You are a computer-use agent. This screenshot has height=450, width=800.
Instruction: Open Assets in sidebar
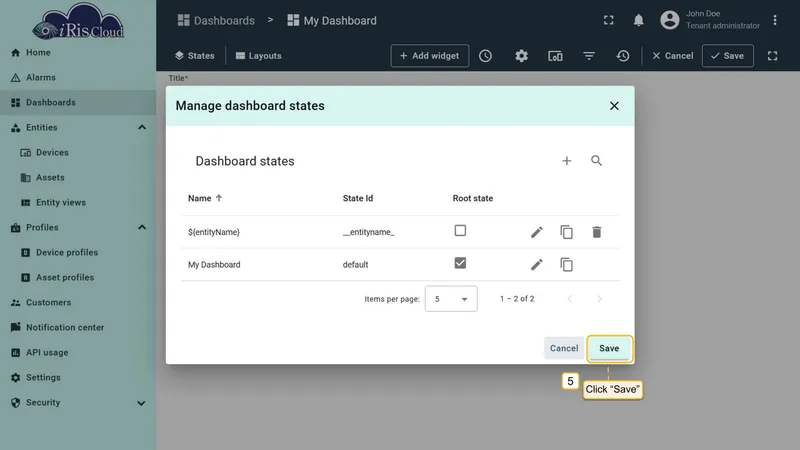[x=78, y=178]
